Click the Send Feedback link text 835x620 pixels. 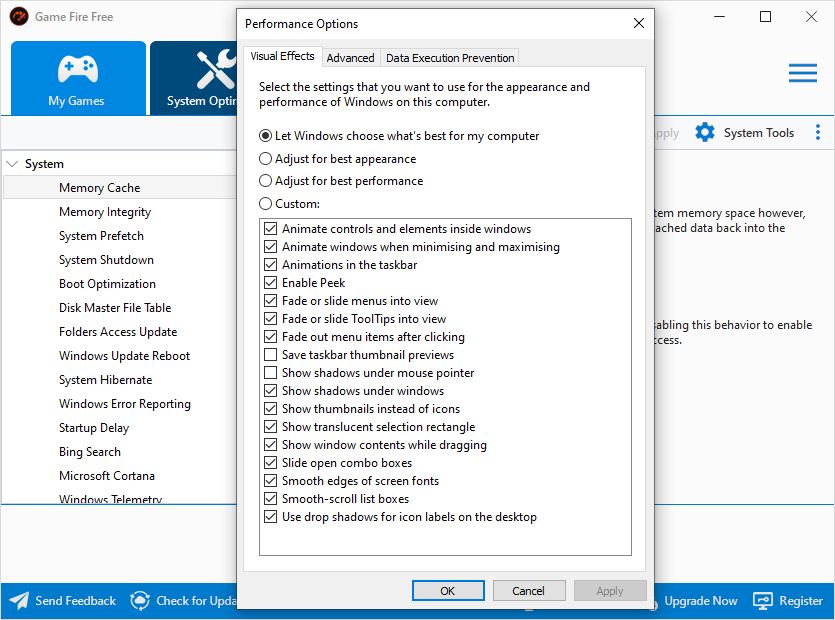tap(75, 601)
